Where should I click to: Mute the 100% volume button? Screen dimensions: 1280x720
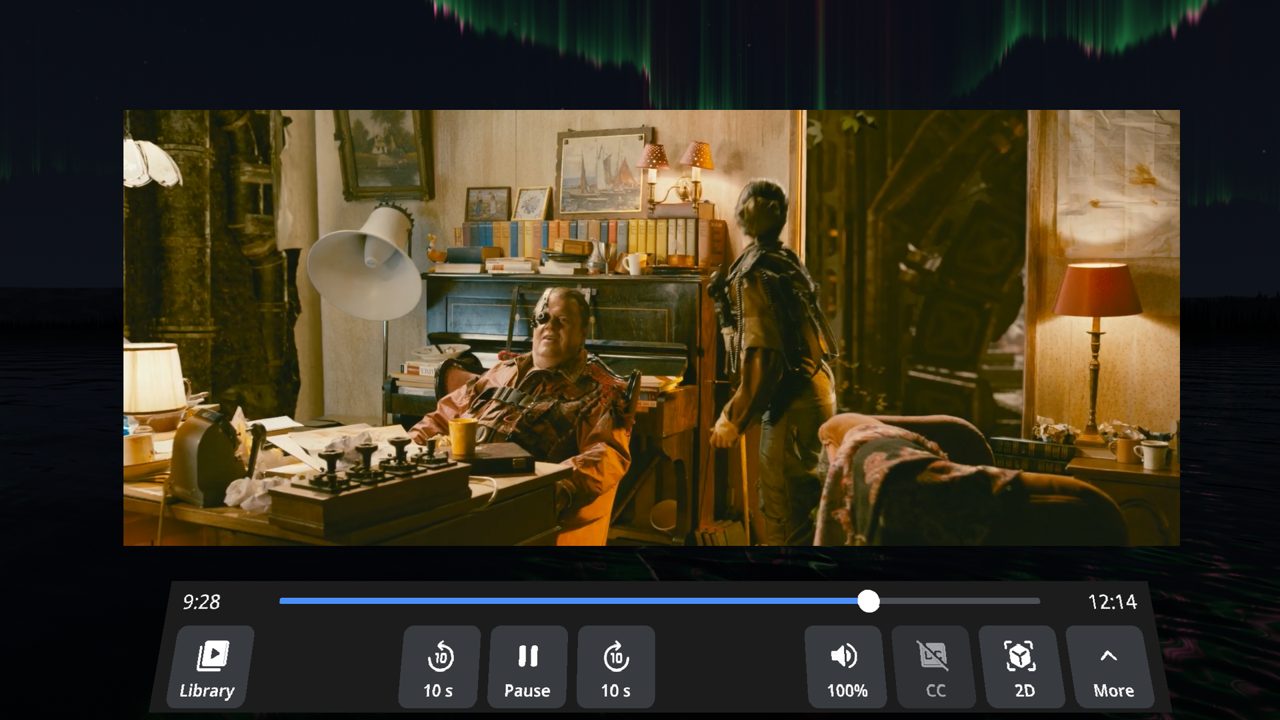tap(845, 667)
